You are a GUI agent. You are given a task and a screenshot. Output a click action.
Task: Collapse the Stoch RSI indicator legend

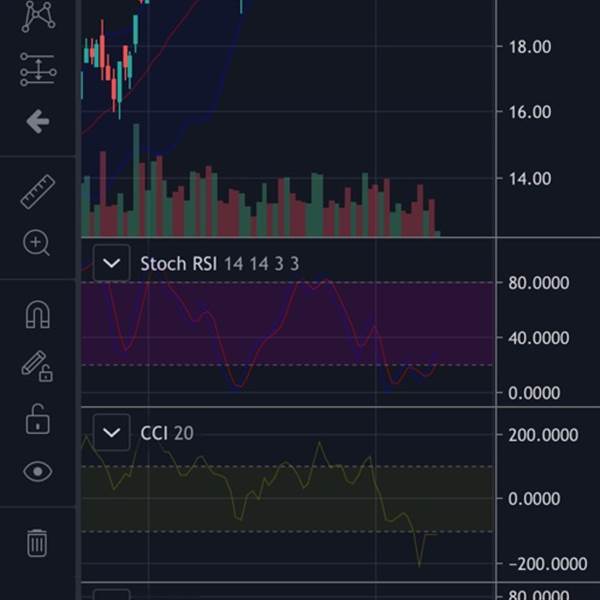tap(111, 263)
